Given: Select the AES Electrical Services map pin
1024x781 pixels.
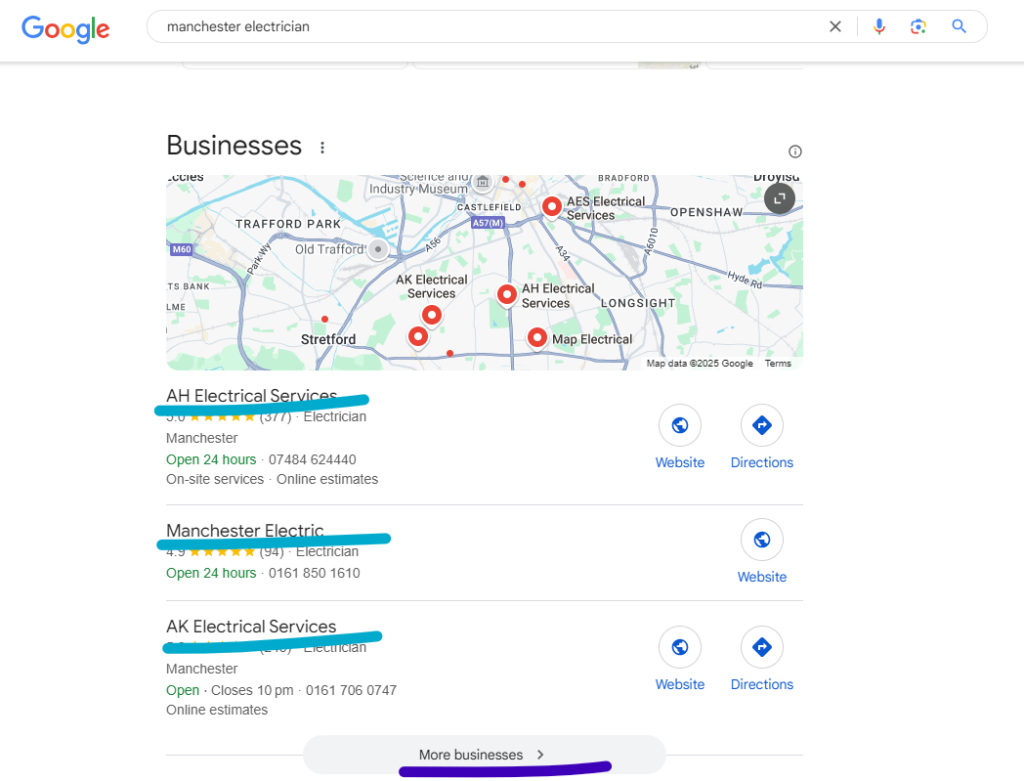Looking at the screenshot, I should point(552,207).
